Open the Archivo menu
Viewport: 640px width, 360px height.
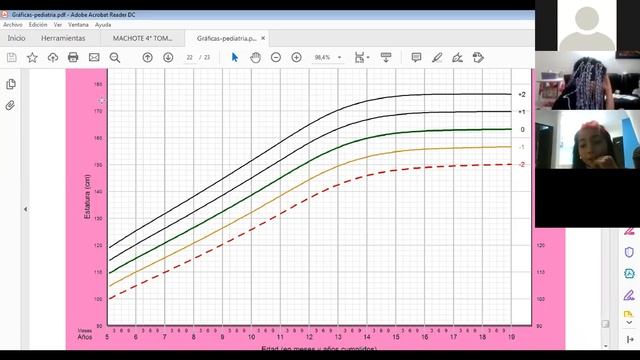pos(13,25)
